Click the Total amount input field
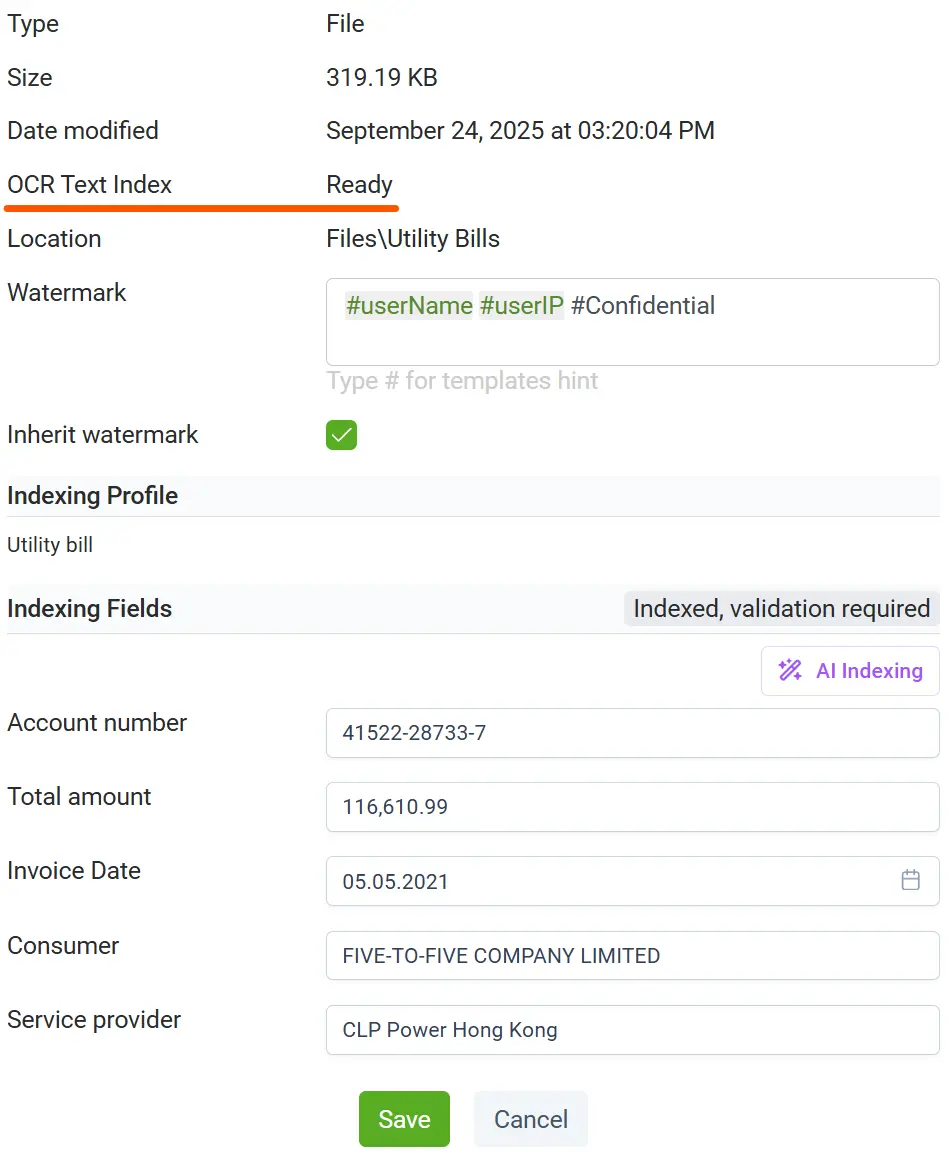The height and width of the screenshot is (1169, 948). [632, 807]
